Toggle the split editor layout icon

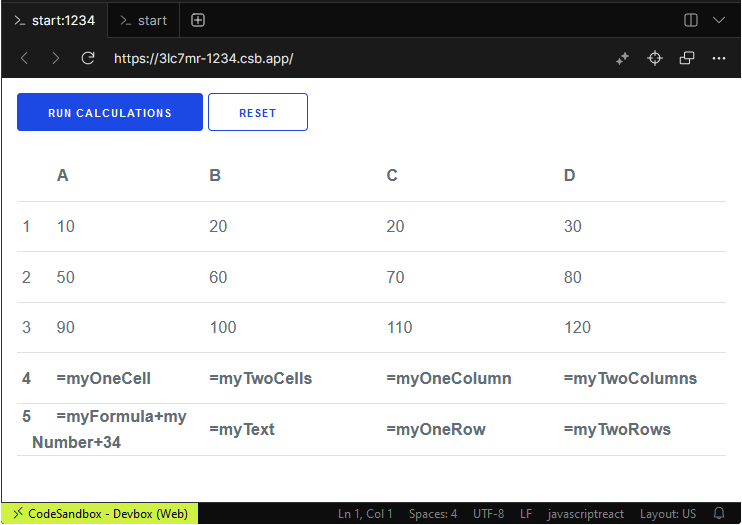pyautogui.click(x=691, y=20)
